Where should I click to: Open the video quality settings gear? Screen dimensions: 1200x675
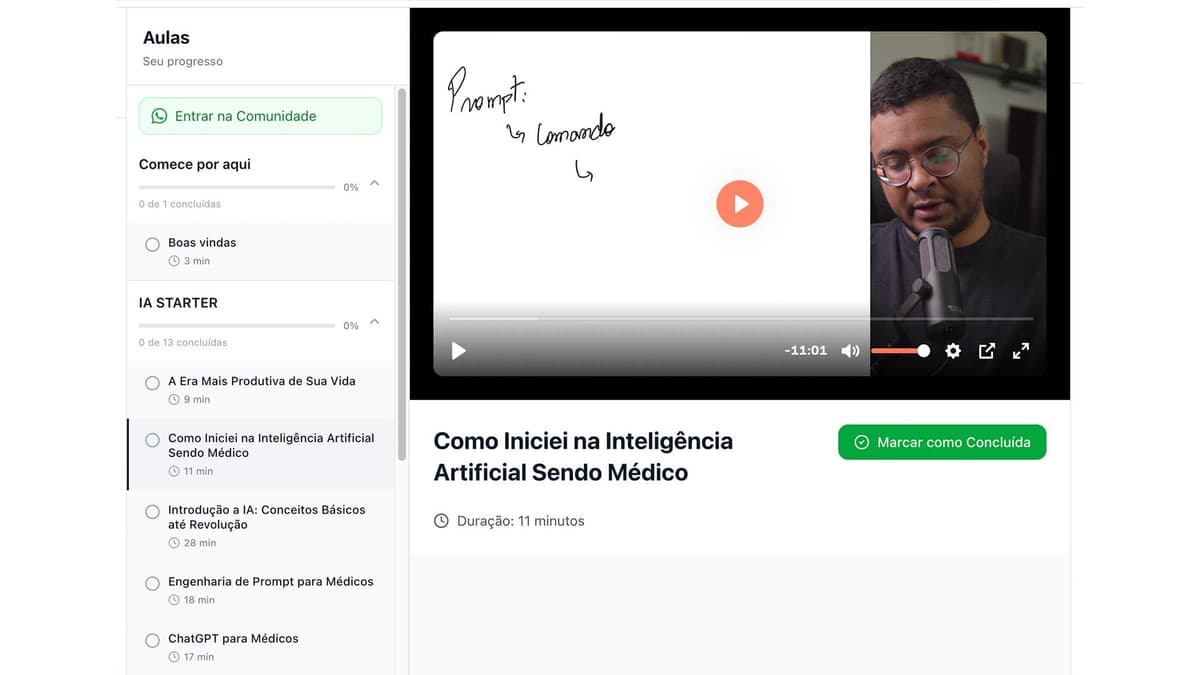pyautogui.click(x=952, y=351)
